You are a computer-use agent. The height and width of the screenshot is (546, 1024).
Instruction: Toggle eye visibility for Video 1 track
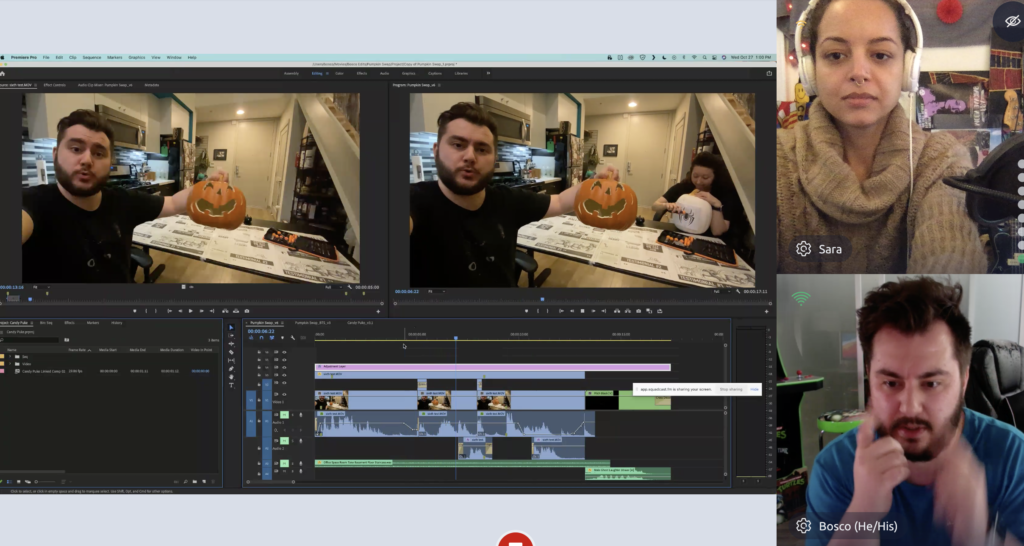pos(283,394)
